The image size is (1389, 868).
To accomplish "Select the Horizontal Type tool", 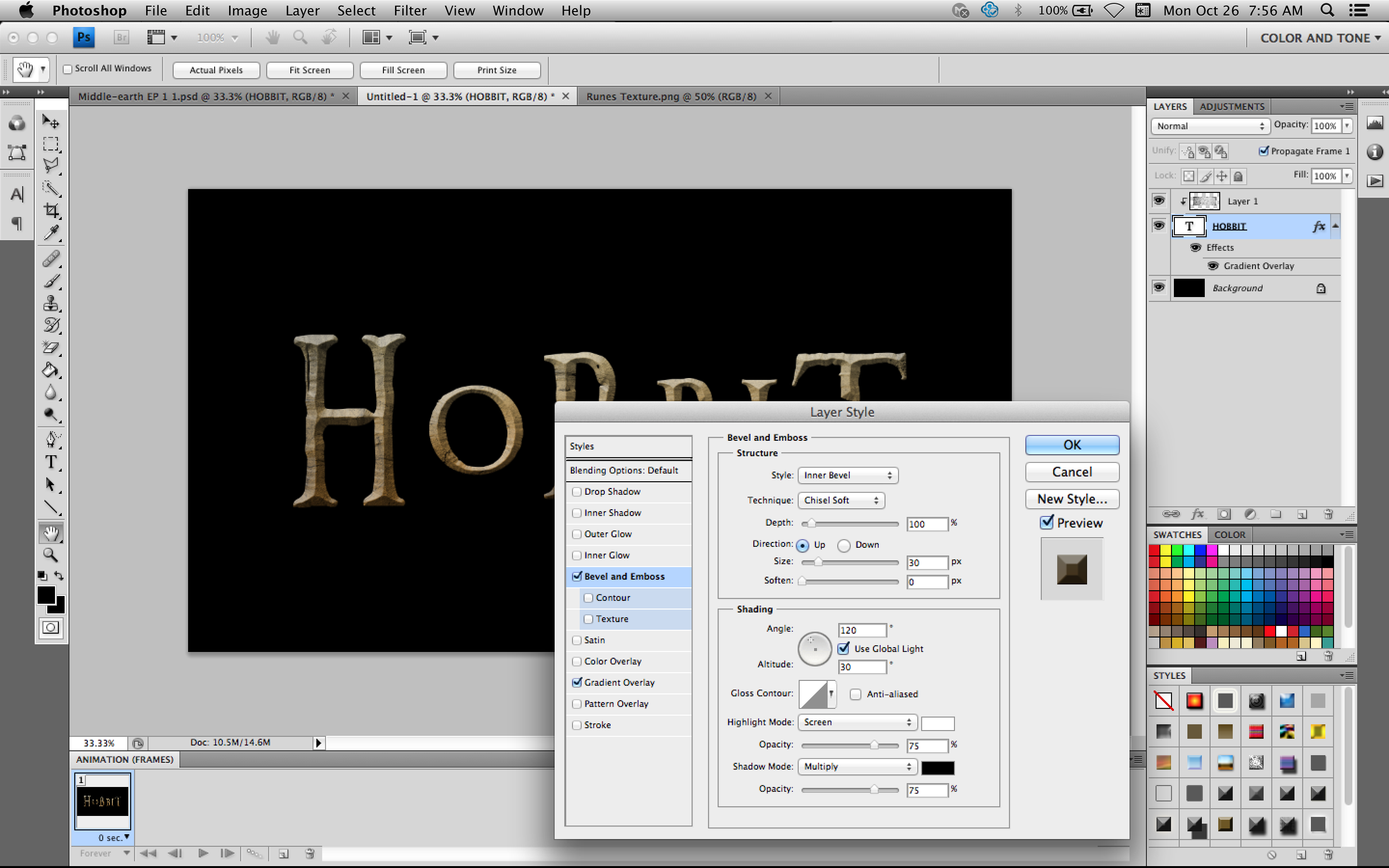I will pos(51,462).
